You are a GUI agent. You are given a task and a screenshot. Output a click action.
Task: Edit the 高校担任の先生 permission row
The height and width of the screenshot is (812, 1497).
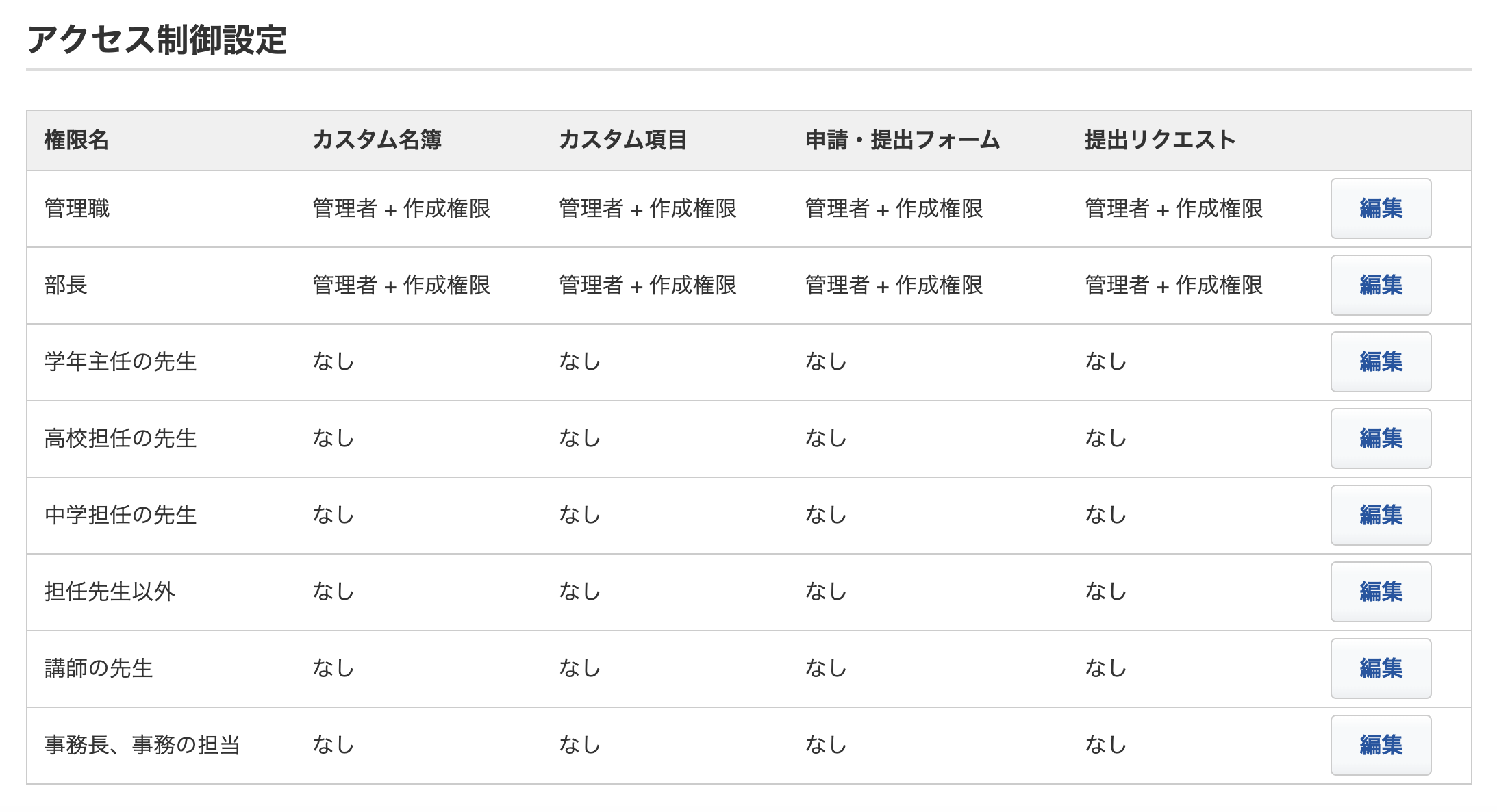pyautogui.click(x=1380, y=439)
